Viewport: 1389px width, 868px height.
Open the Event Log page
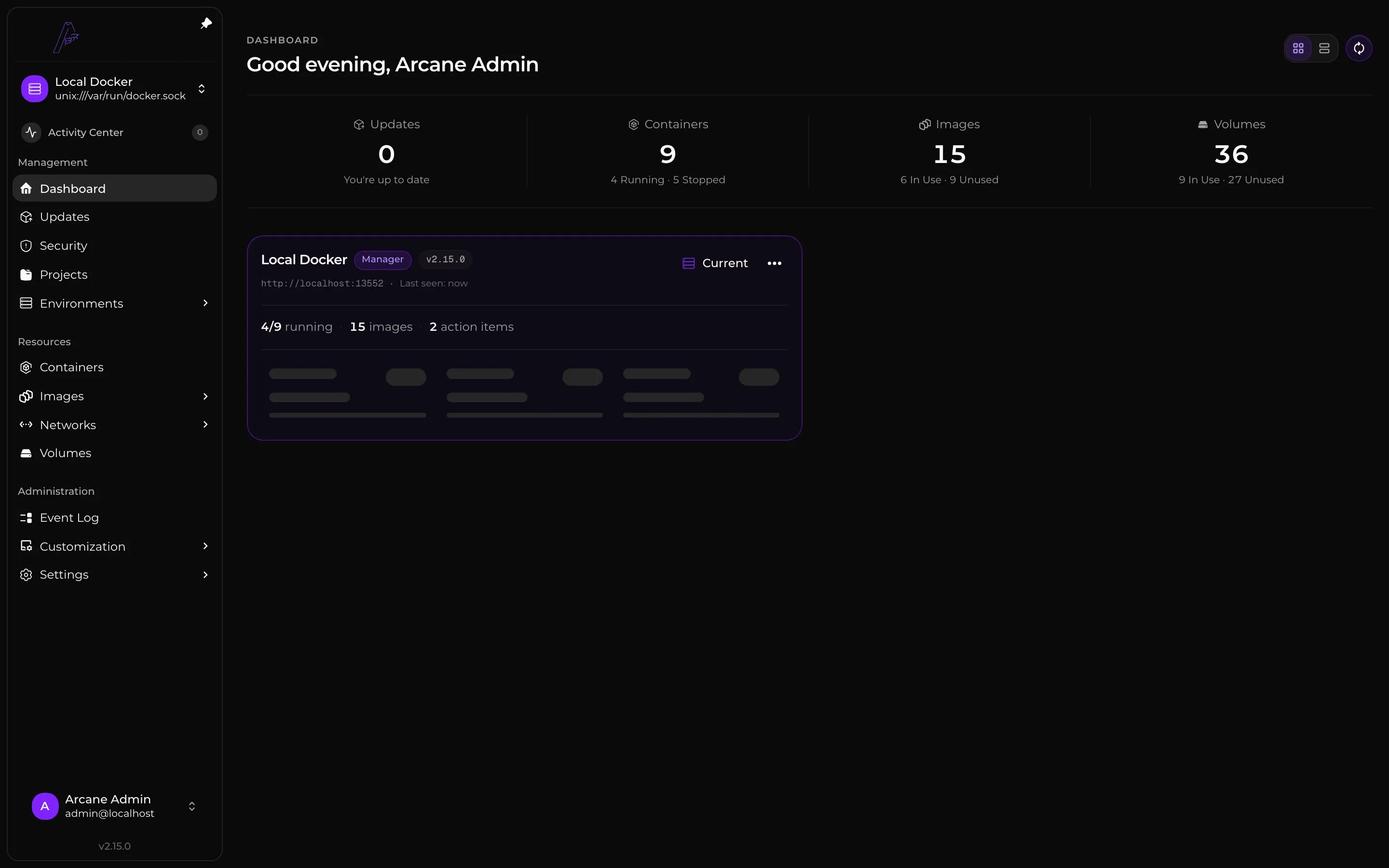pyautogui.click(x=115, y=518)
